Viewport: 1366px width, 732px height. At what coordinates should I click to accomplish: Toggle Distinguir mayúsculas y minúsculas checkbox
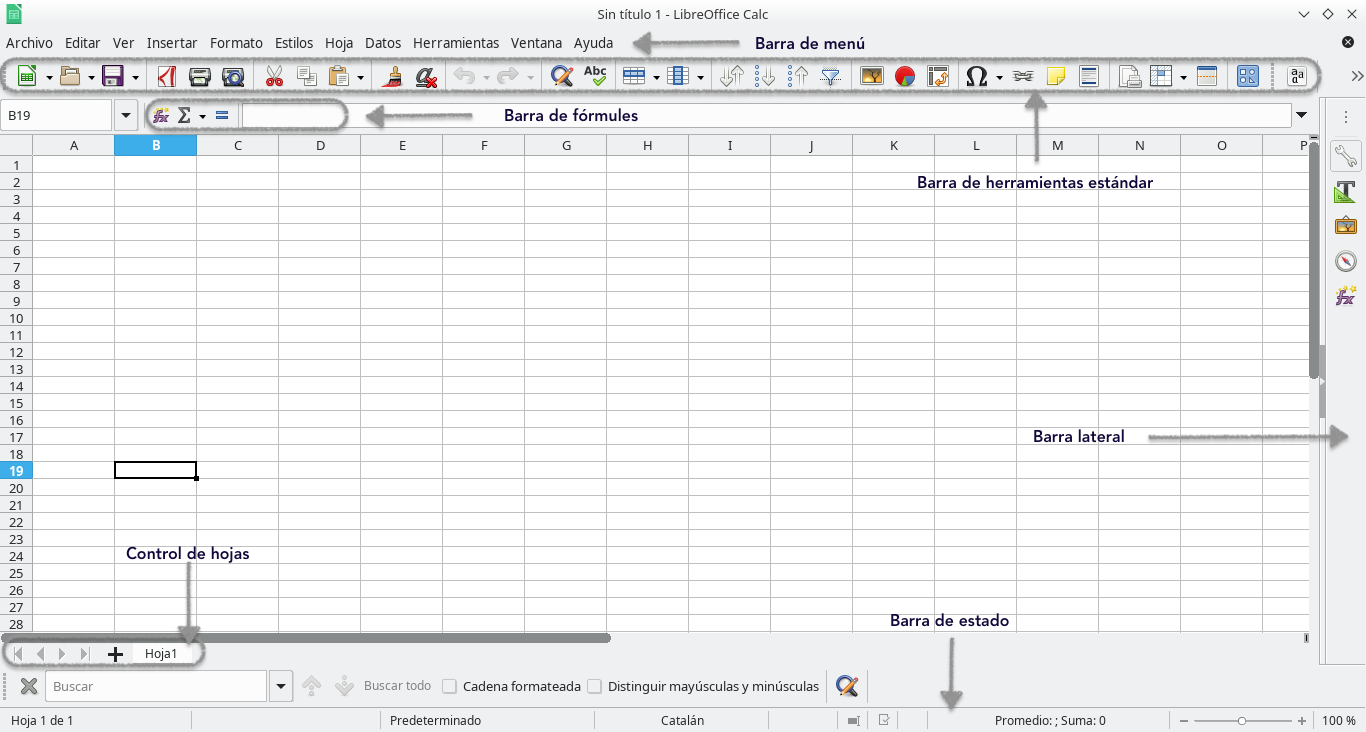click(595, 687)
